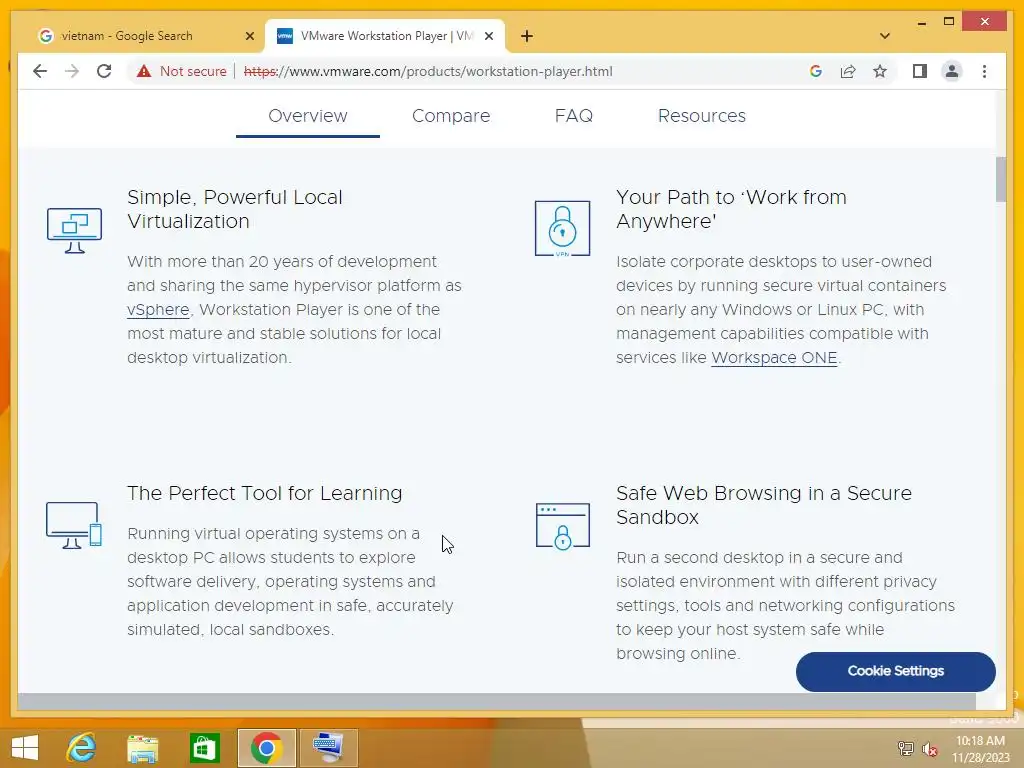Follow the Workspace ONE link
The image size is (1024, 768).
coord(774,358)
